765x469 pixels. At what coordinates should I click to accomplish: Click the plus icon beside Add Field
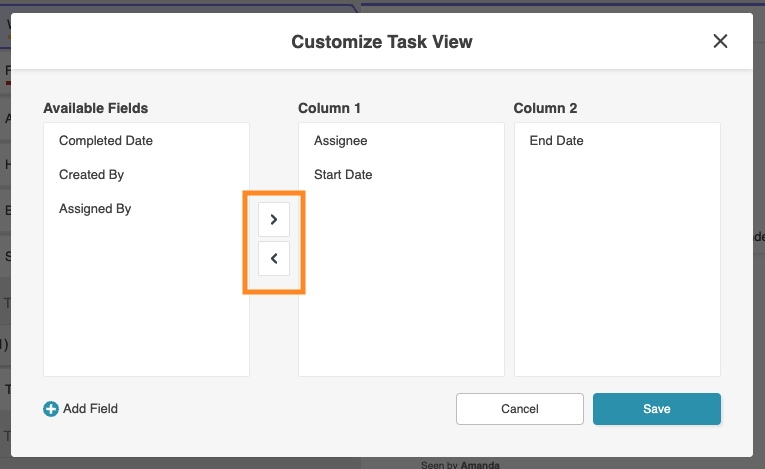[51, 408]
